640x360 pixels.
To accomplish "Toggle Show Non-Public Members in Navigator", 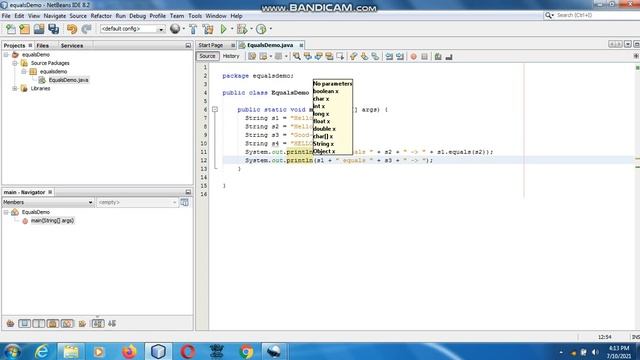I will tap(53, 324).
